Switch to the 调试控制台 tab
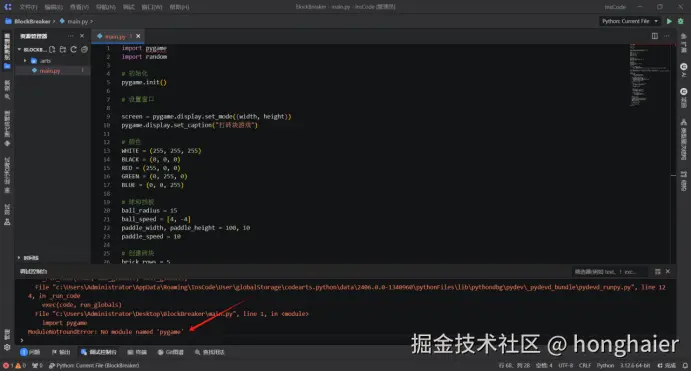This screenshot has height=371, width=692. [99, 352]
